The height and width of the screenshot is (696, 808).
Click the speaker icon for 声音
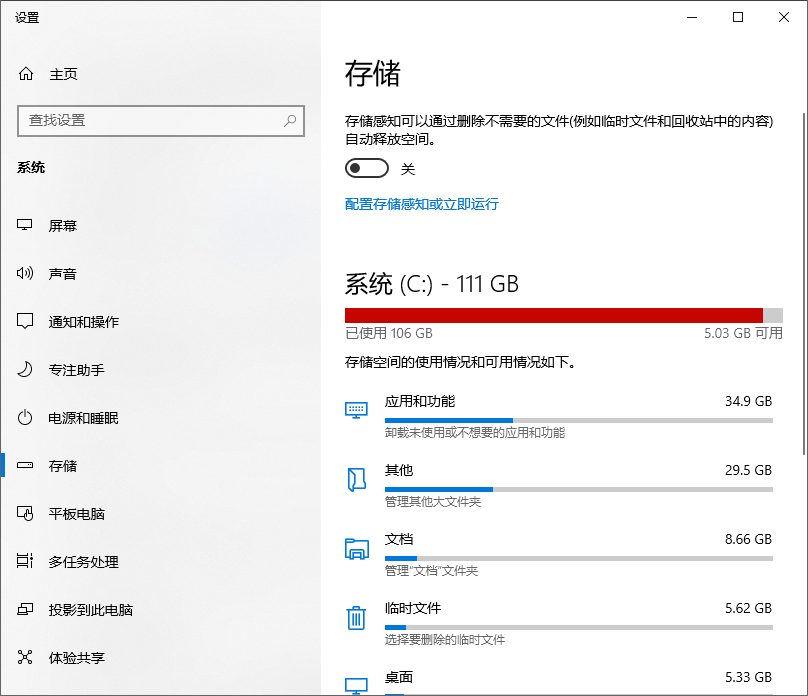[x=25, y=273]
